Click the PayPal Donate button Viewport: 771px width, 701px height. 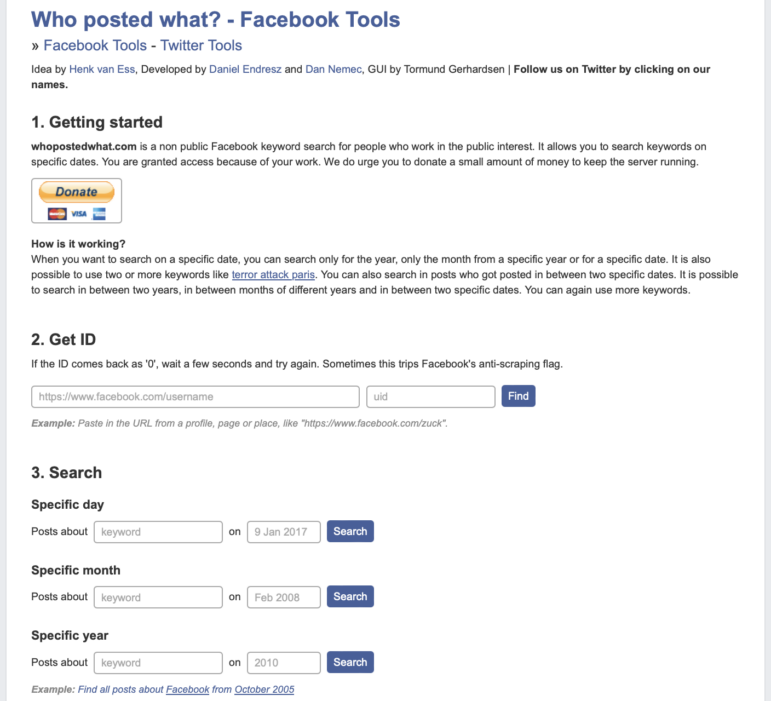(x=76, y=192)
